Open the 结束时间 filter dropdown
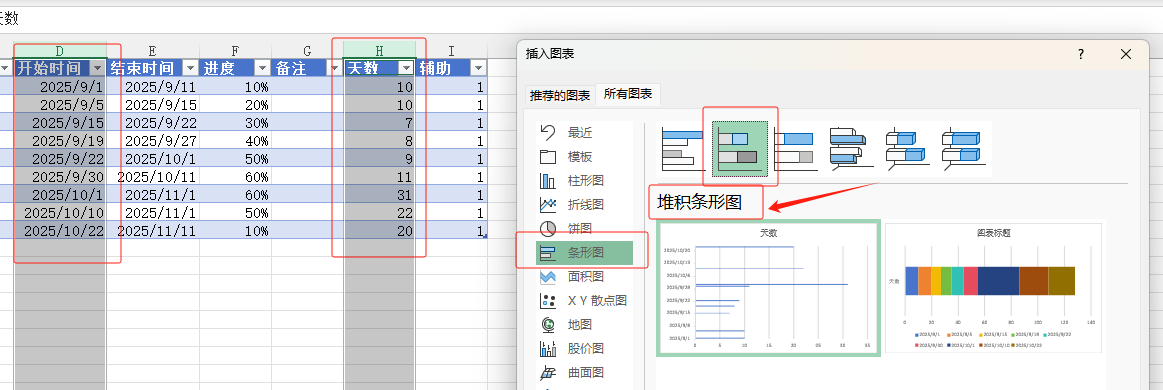The image size is (1163, 390). point(190,68)
